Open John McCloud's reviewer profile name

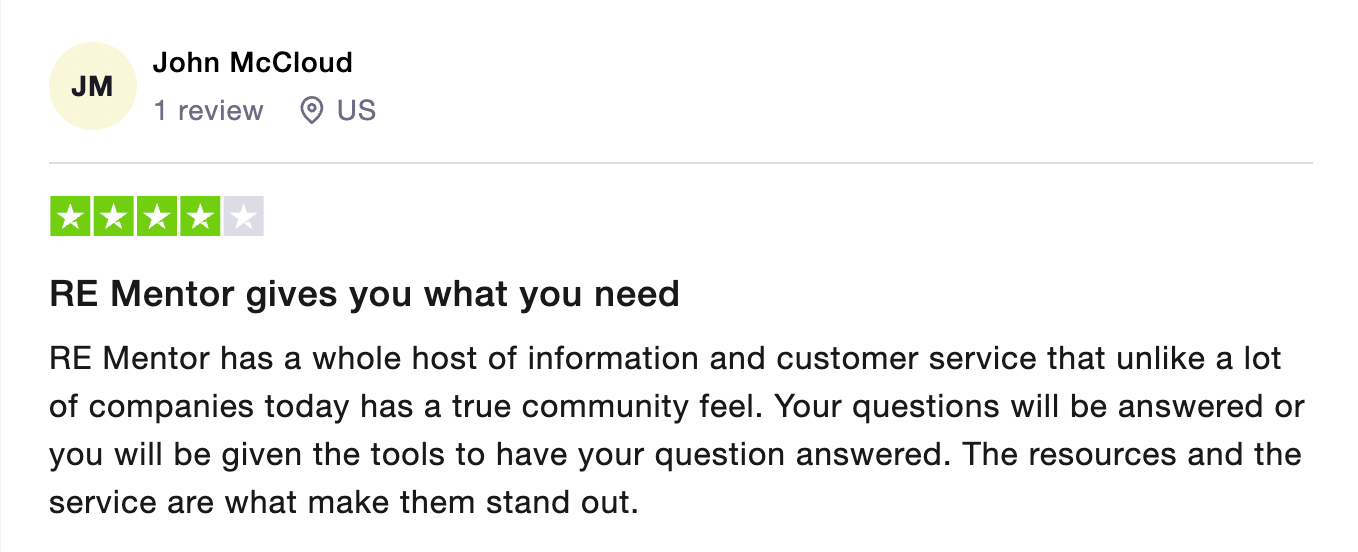[x=252, y=63]
